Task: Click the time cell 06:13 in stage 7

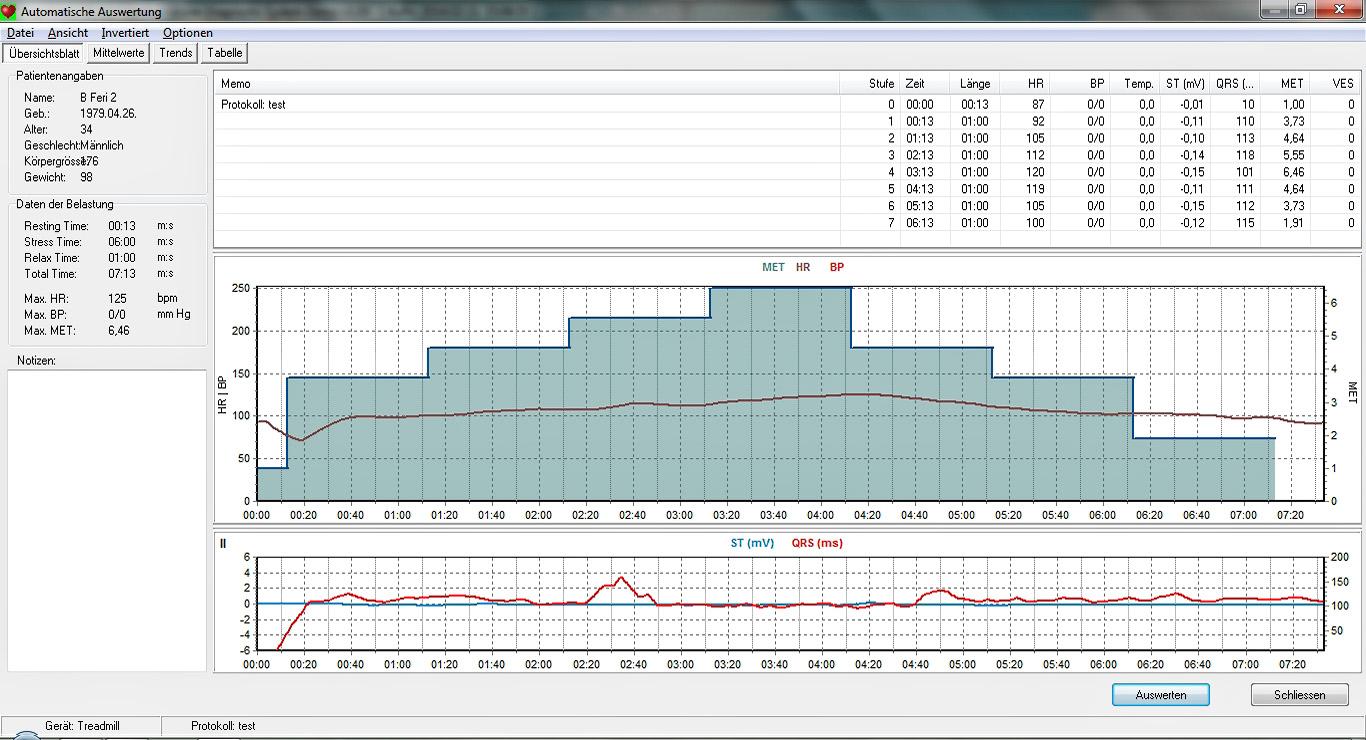Action: coord(919,223)
